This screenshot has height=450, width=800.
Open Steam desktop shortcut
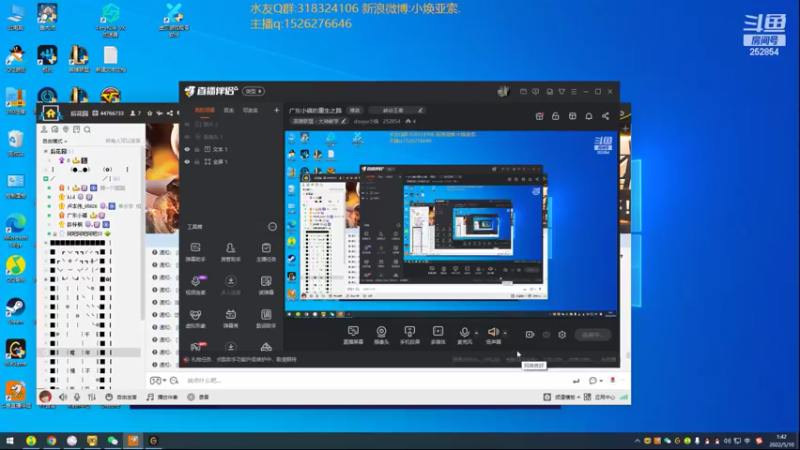pyautogui.click(x=15, y=311)
